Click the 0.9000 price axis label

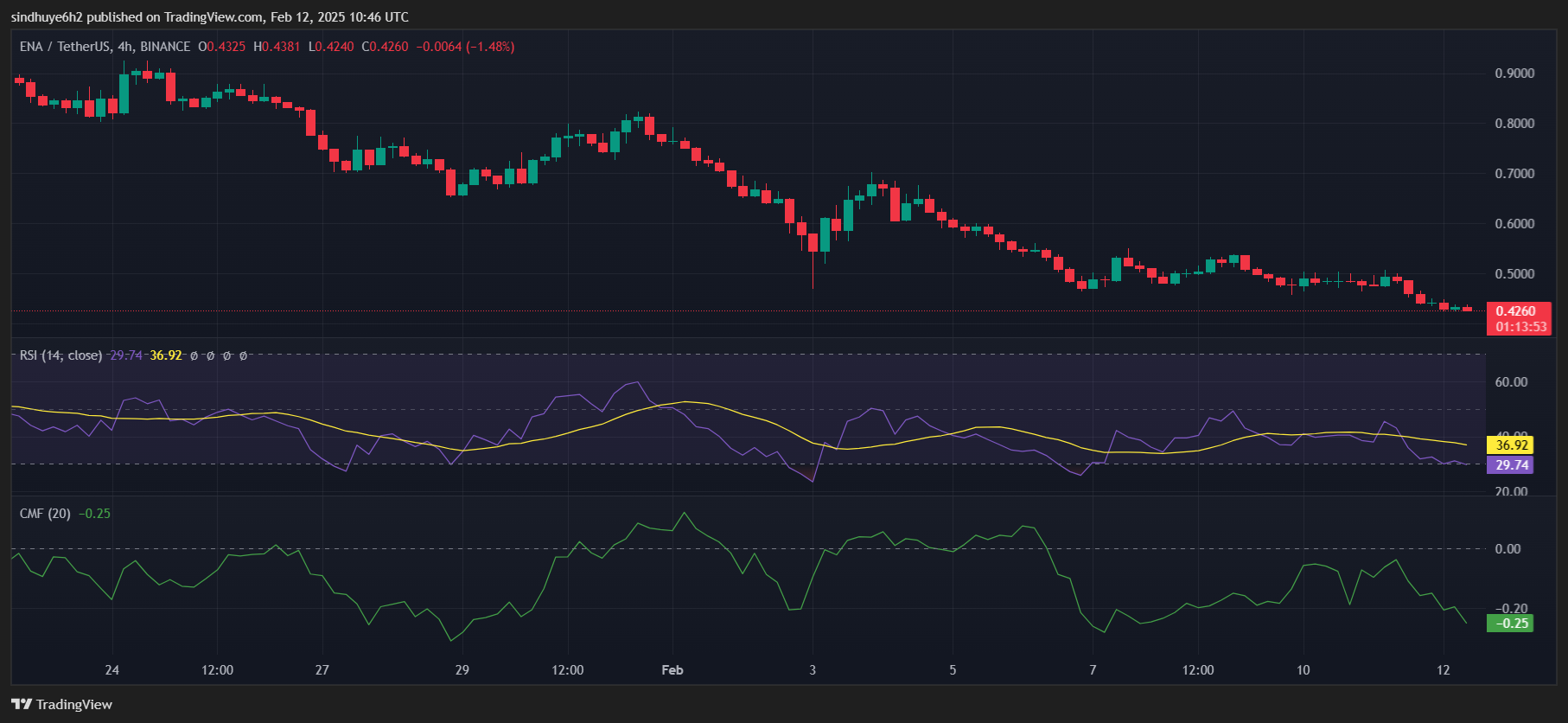tap(1514, 74)
